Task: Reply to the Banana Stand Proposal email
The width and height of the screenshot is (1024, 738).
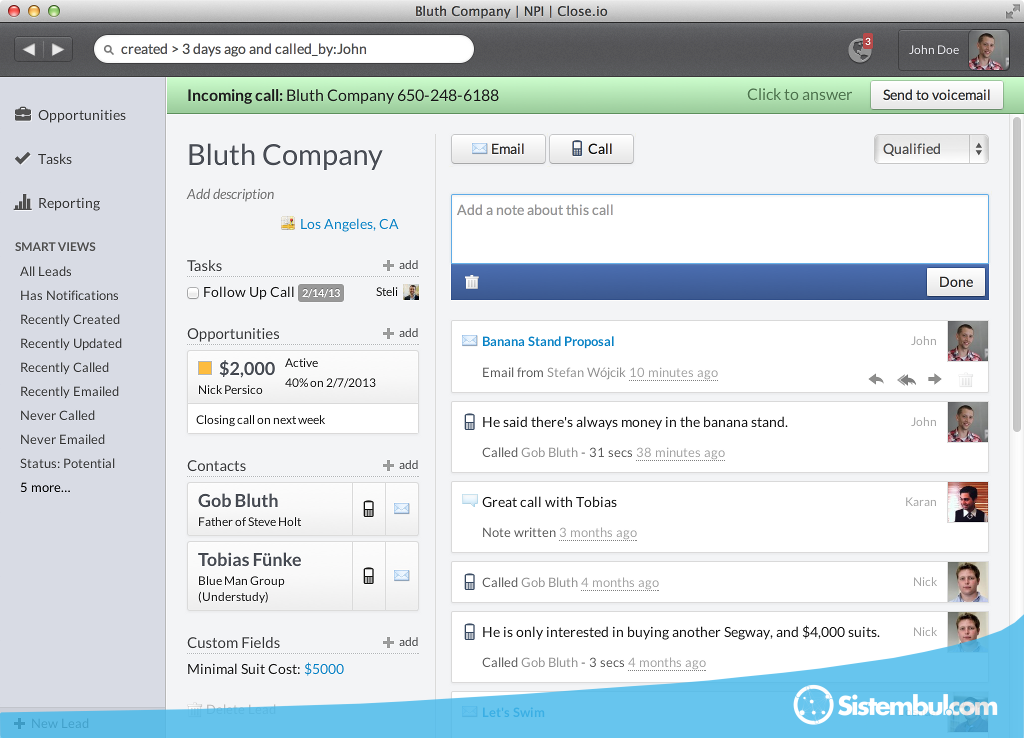Action: 876,379
